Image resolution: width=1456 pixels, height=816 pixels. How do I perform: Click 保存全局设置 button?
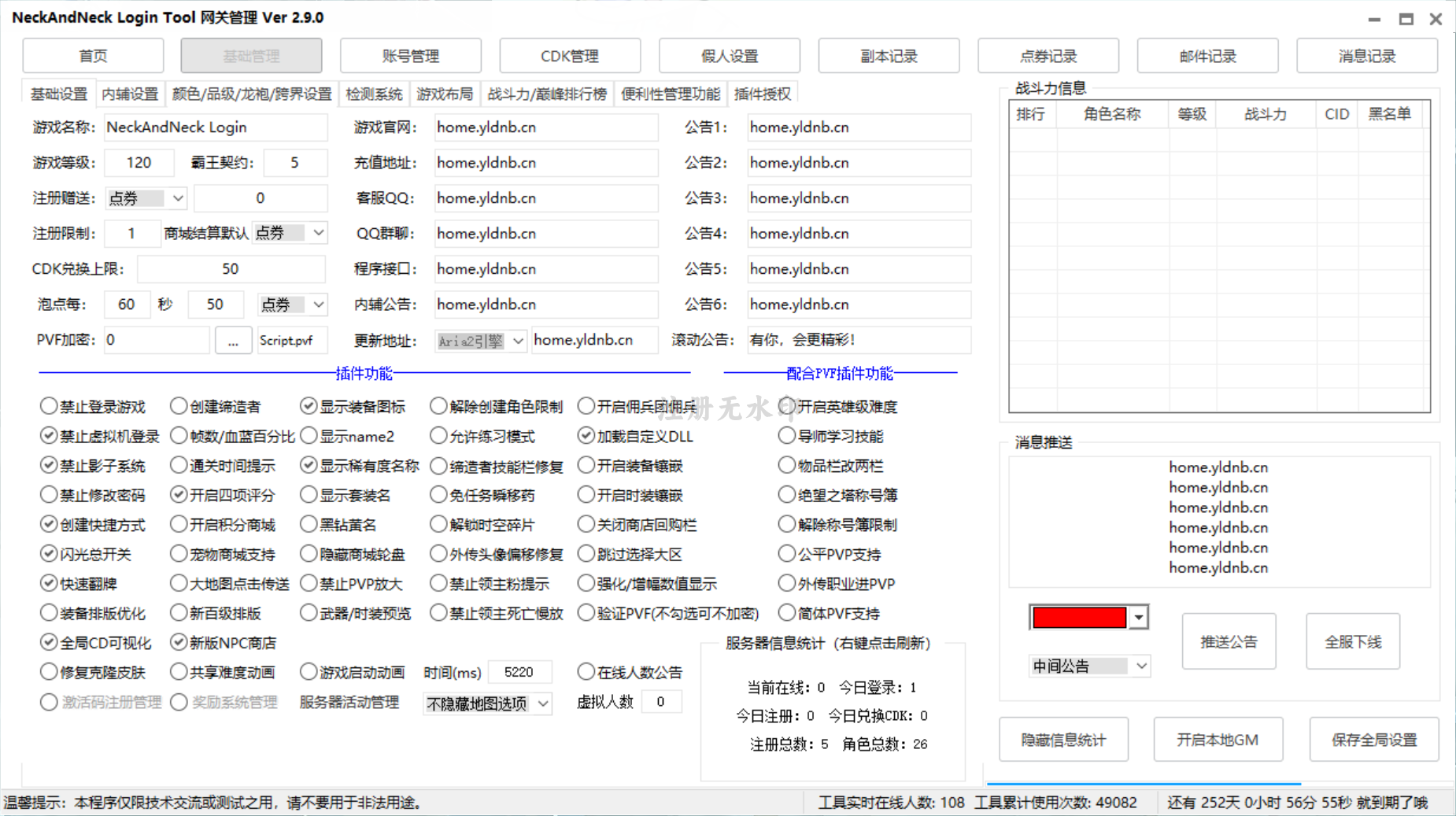(1374, 740)
